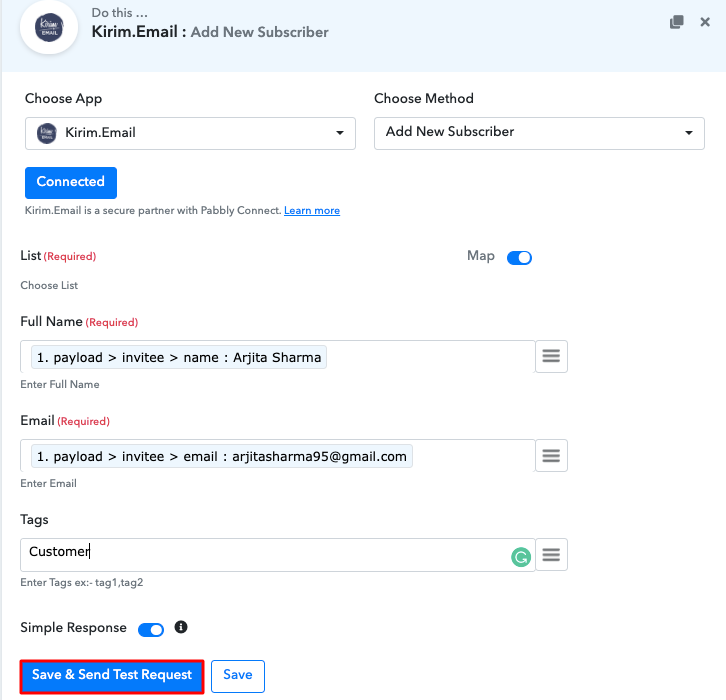Close the Kirim.Email action step
This screenshot has width=726, height=700.
705,22
